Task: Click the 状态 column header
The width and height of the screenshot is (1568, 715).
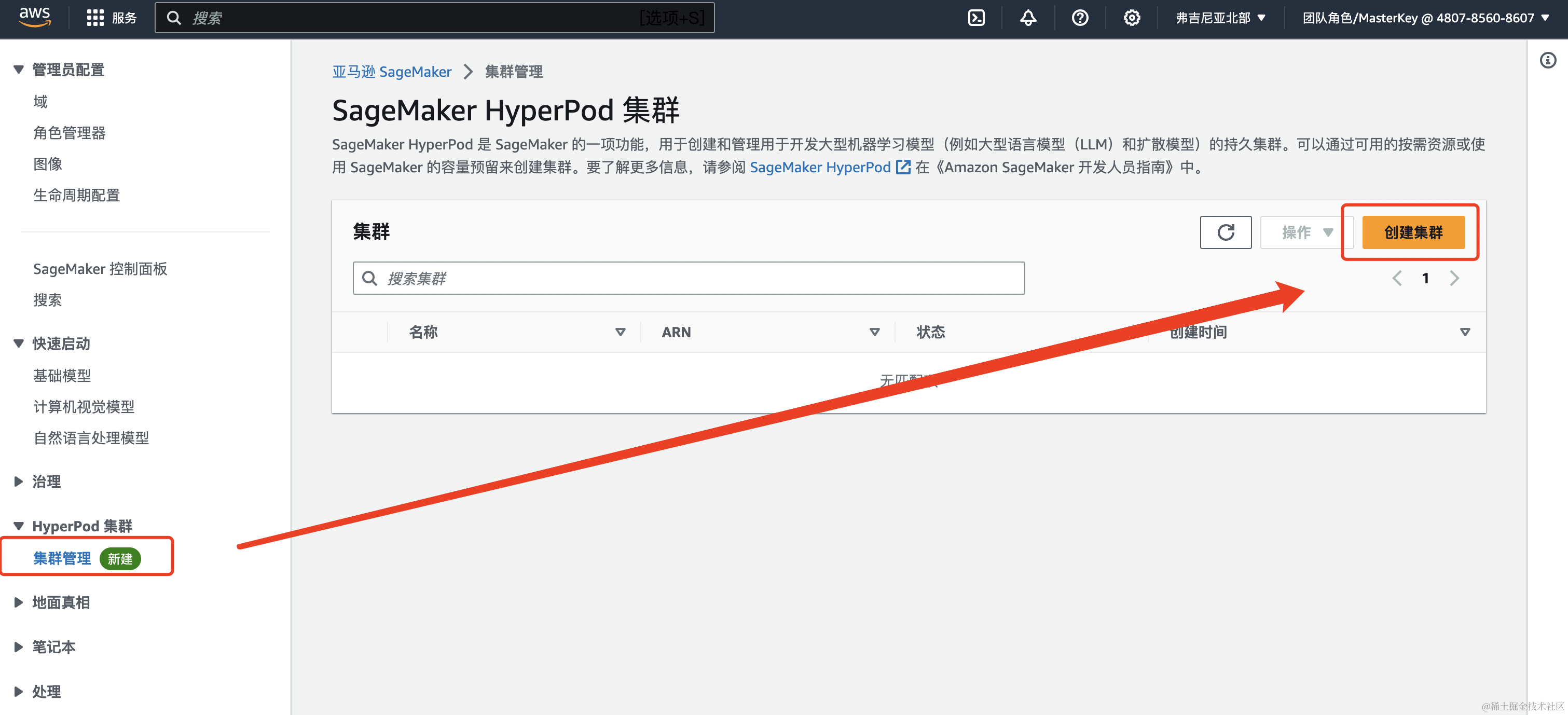Action: click(931, 332)
